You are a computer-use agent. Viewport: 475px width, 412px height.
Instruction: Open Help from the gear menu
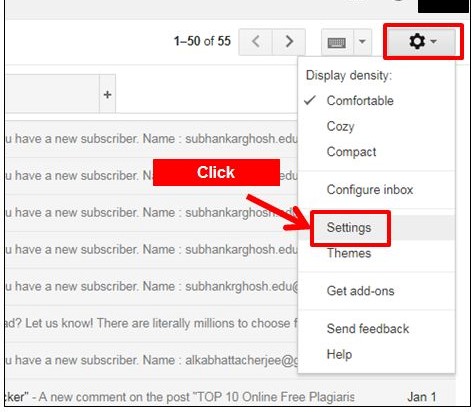pos(339,354)
